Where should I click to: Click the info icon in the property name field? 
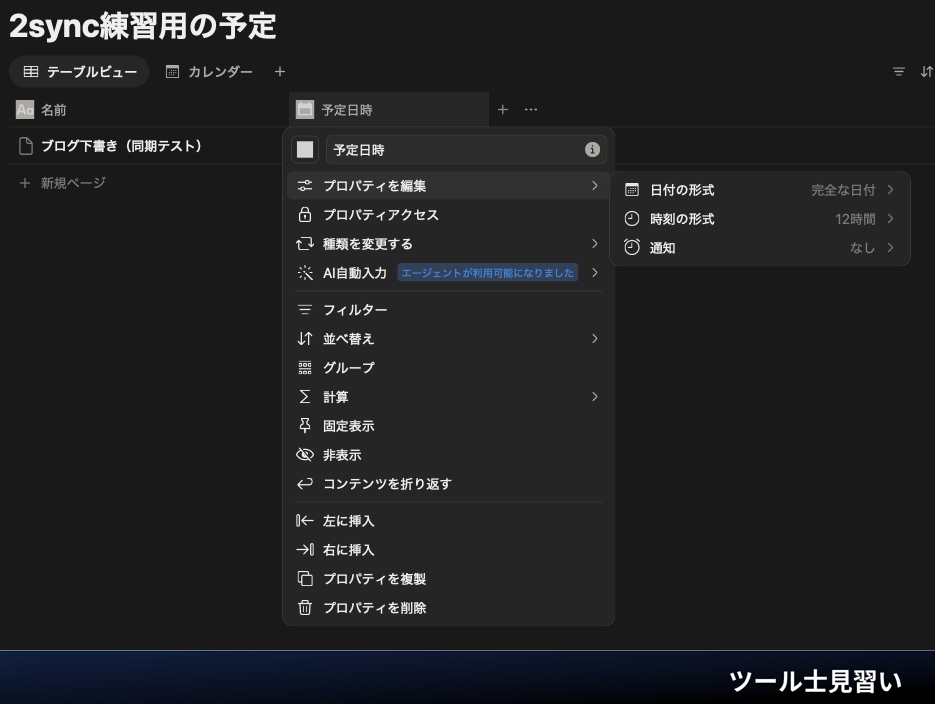[x=592, y=150]
